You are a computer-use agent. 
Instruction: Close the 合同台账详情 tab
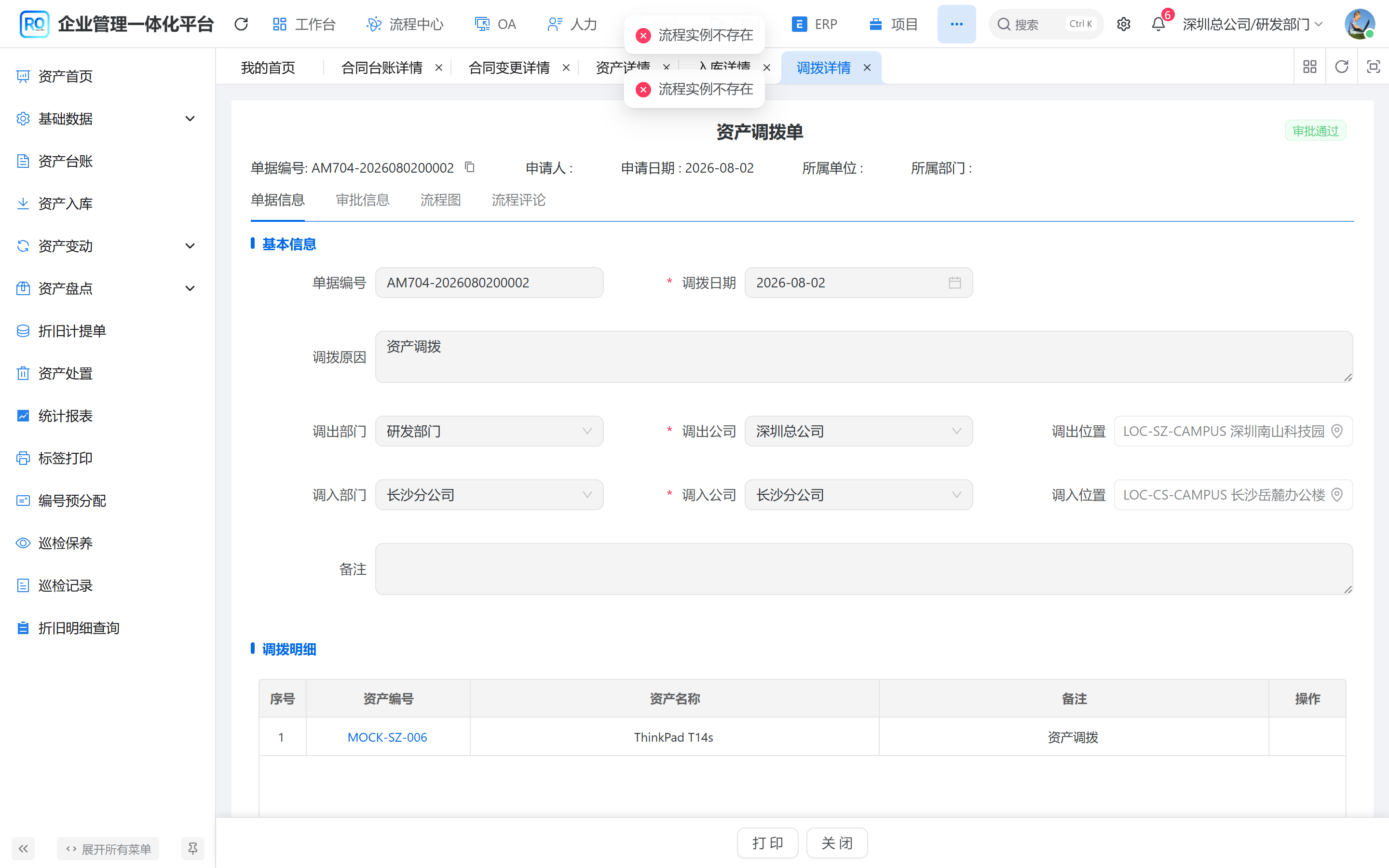pos(439,68)
